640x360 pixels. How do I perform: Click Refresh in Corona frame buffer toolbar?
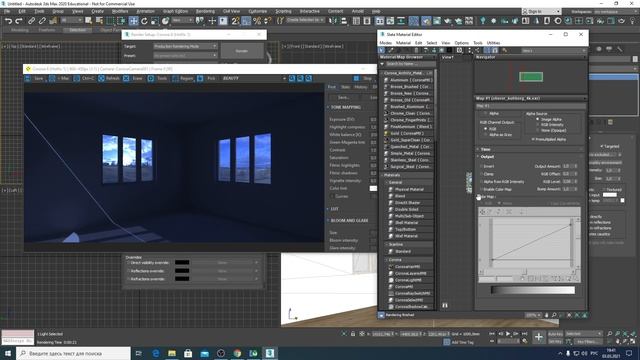click(109, 78)
